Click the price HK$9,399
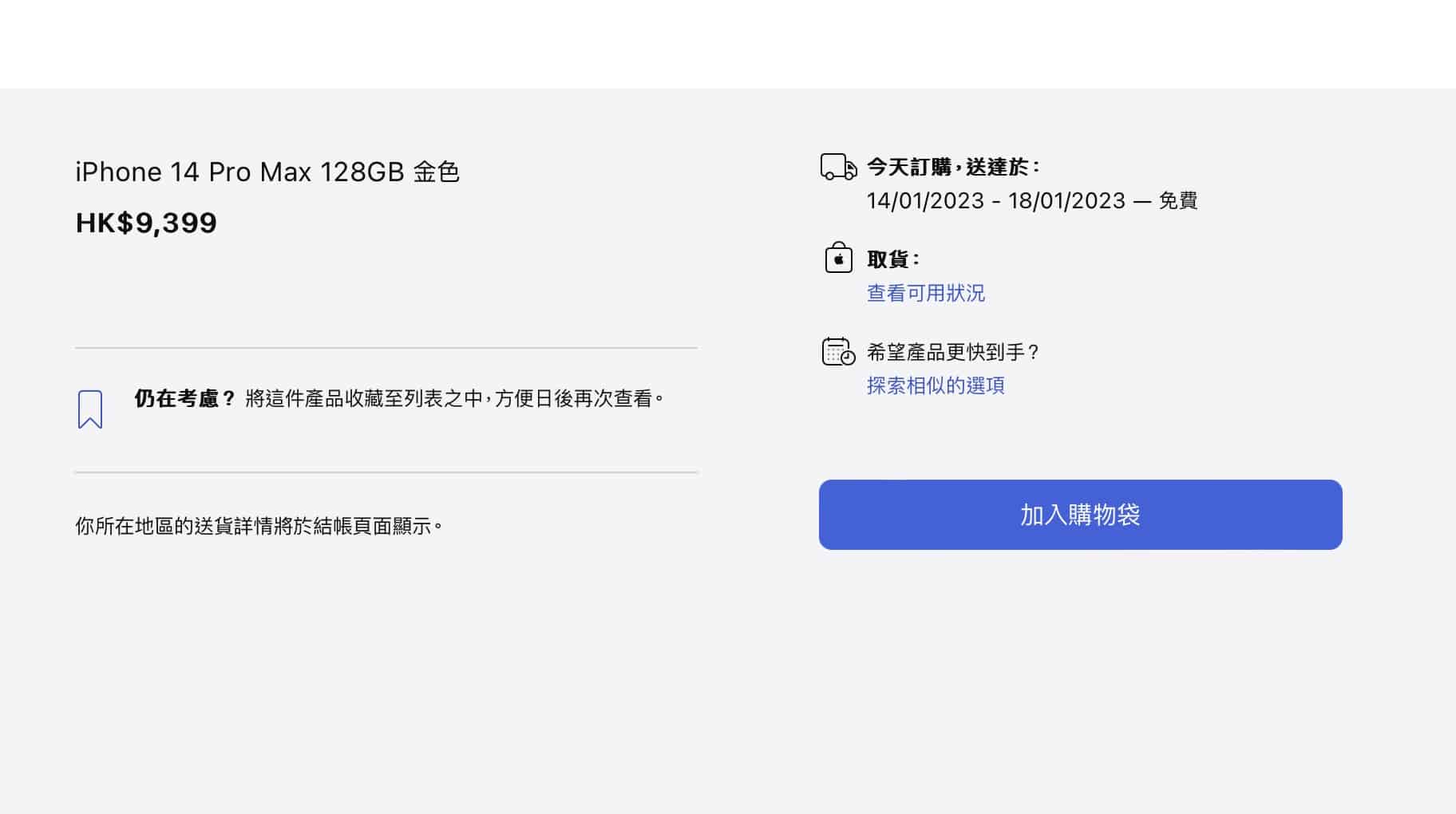1456x814 pixels. (x=146, y=223)
